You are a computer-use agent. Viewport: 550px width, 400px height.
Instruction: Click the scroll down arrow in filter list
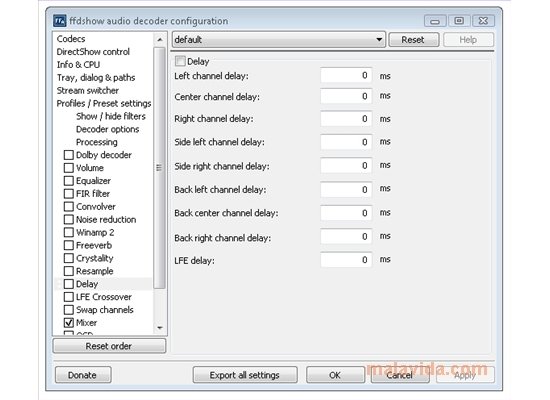[x=160, y=328]
